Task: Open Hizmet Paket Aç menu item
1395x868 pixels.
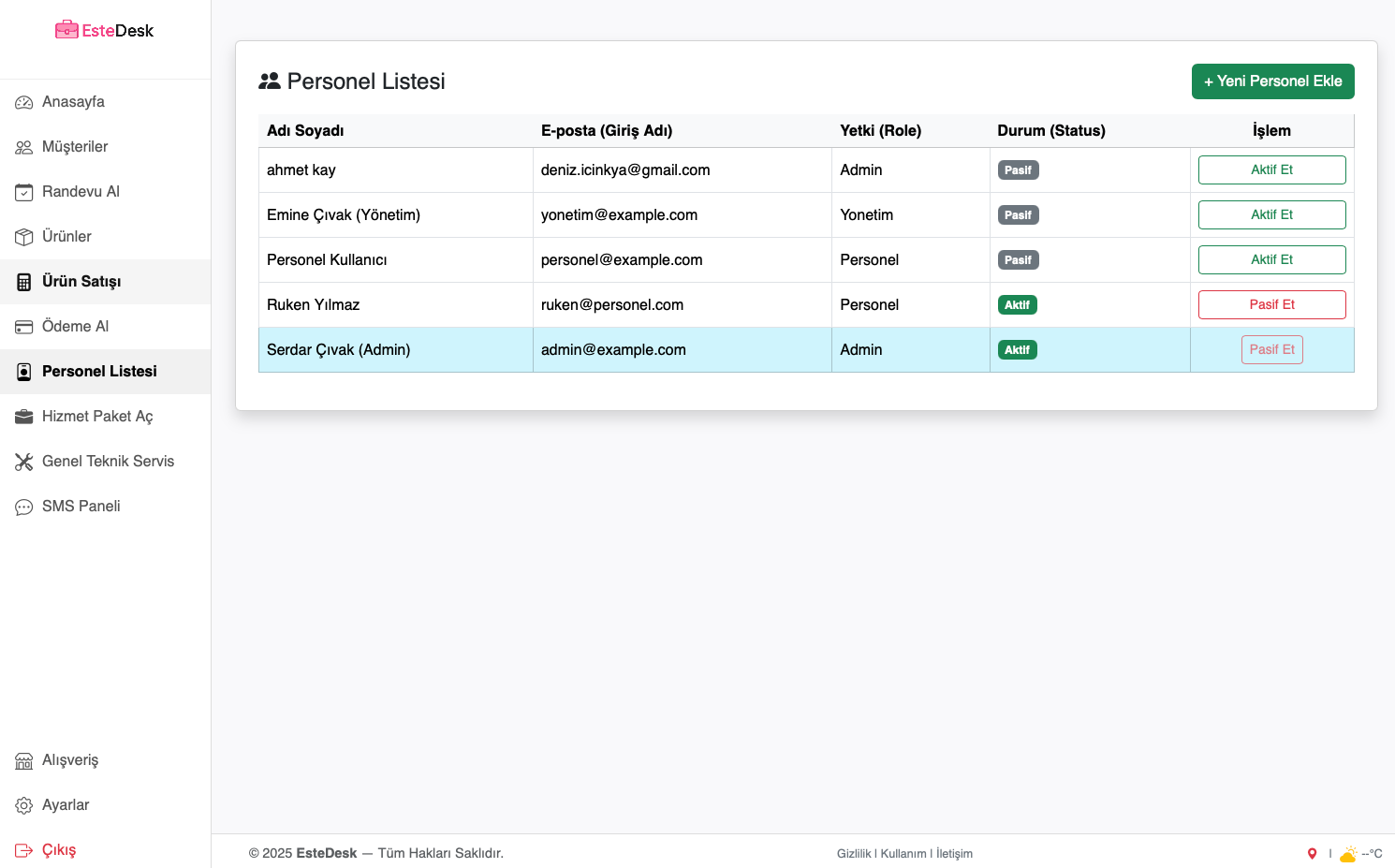Action: (96, 416)
